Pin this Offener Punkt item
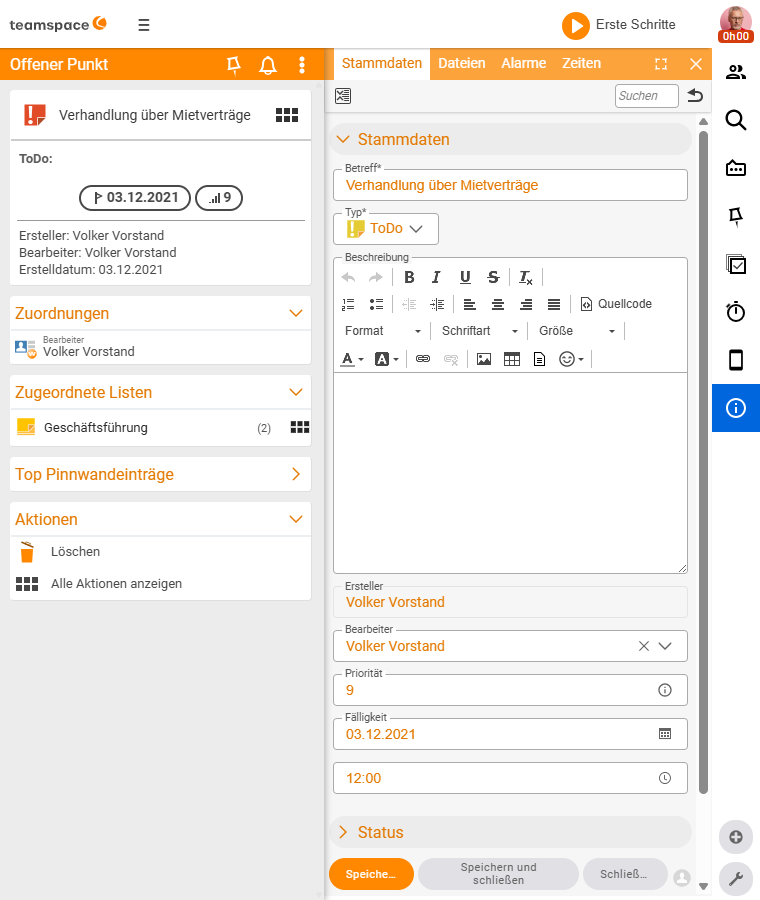The image size is (760, 900). click(x=233, y=65)
